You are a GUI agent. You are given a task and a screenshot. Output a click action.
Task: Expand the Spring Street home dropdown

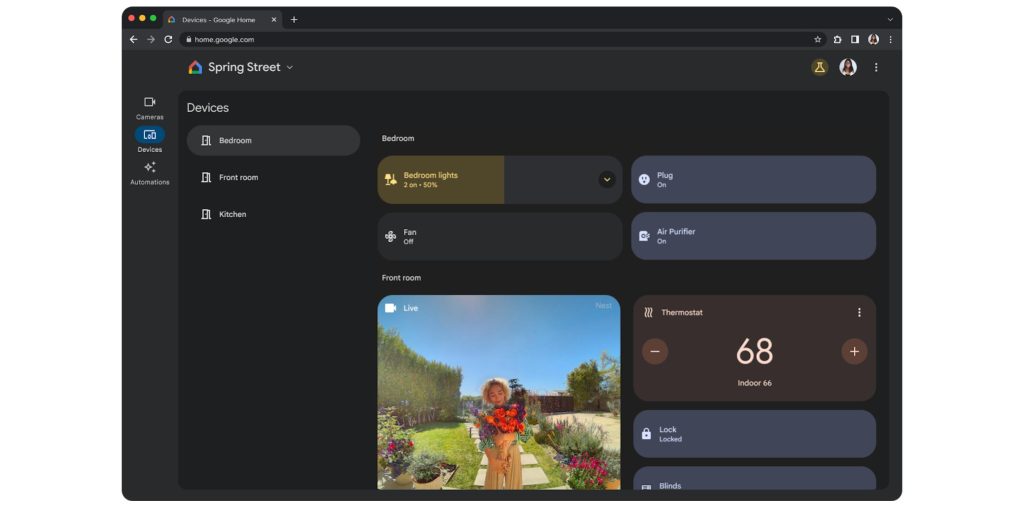click(290, 67)
